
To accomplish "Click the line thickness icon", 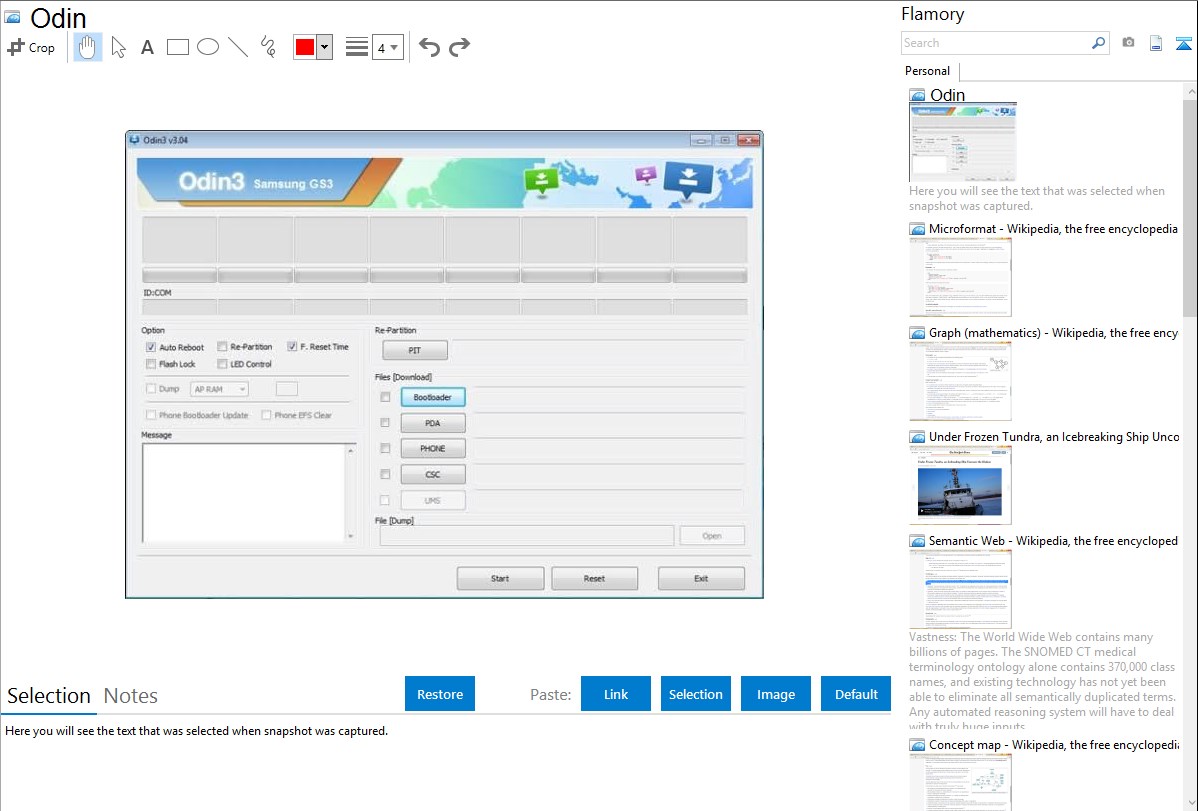I will (x=356, y=47).
